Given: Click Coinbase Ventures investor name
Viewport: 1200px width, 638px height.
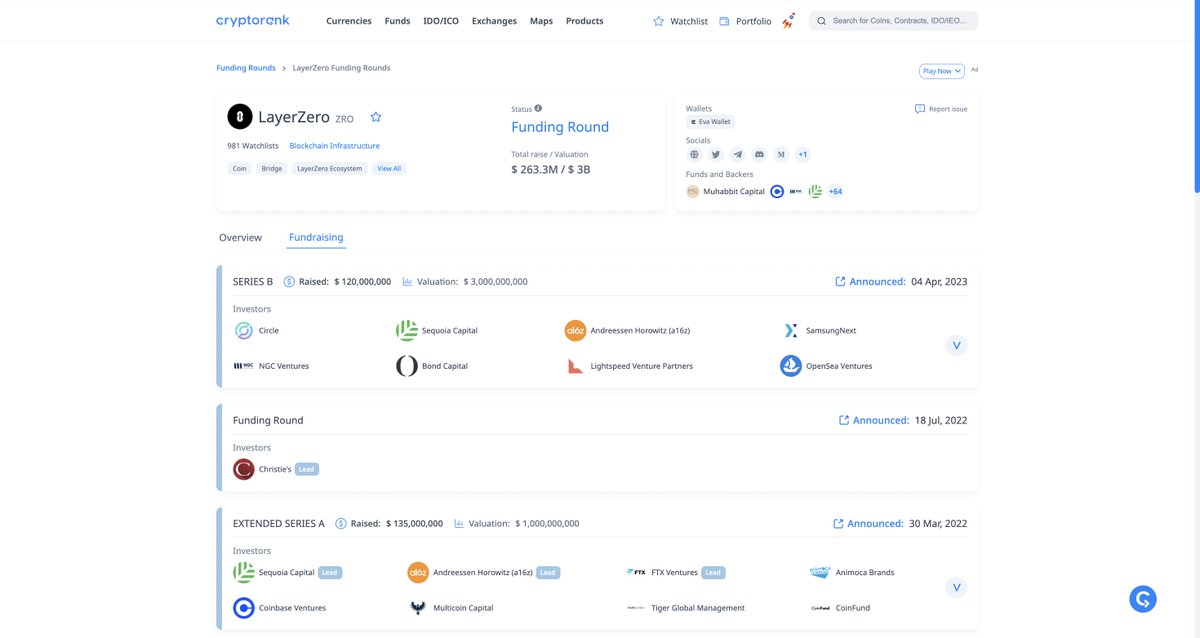Looking at the screenshot, I should pyautogui.click(x=292, y=608).
